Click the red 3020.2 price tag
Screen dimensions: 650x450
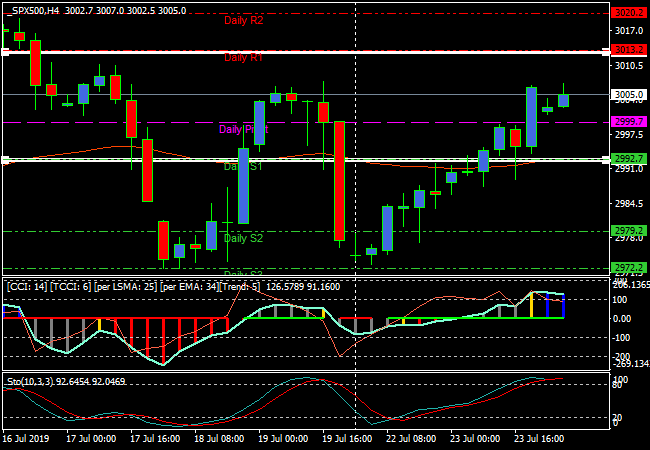pyautogui.click(x=629, y=13)
